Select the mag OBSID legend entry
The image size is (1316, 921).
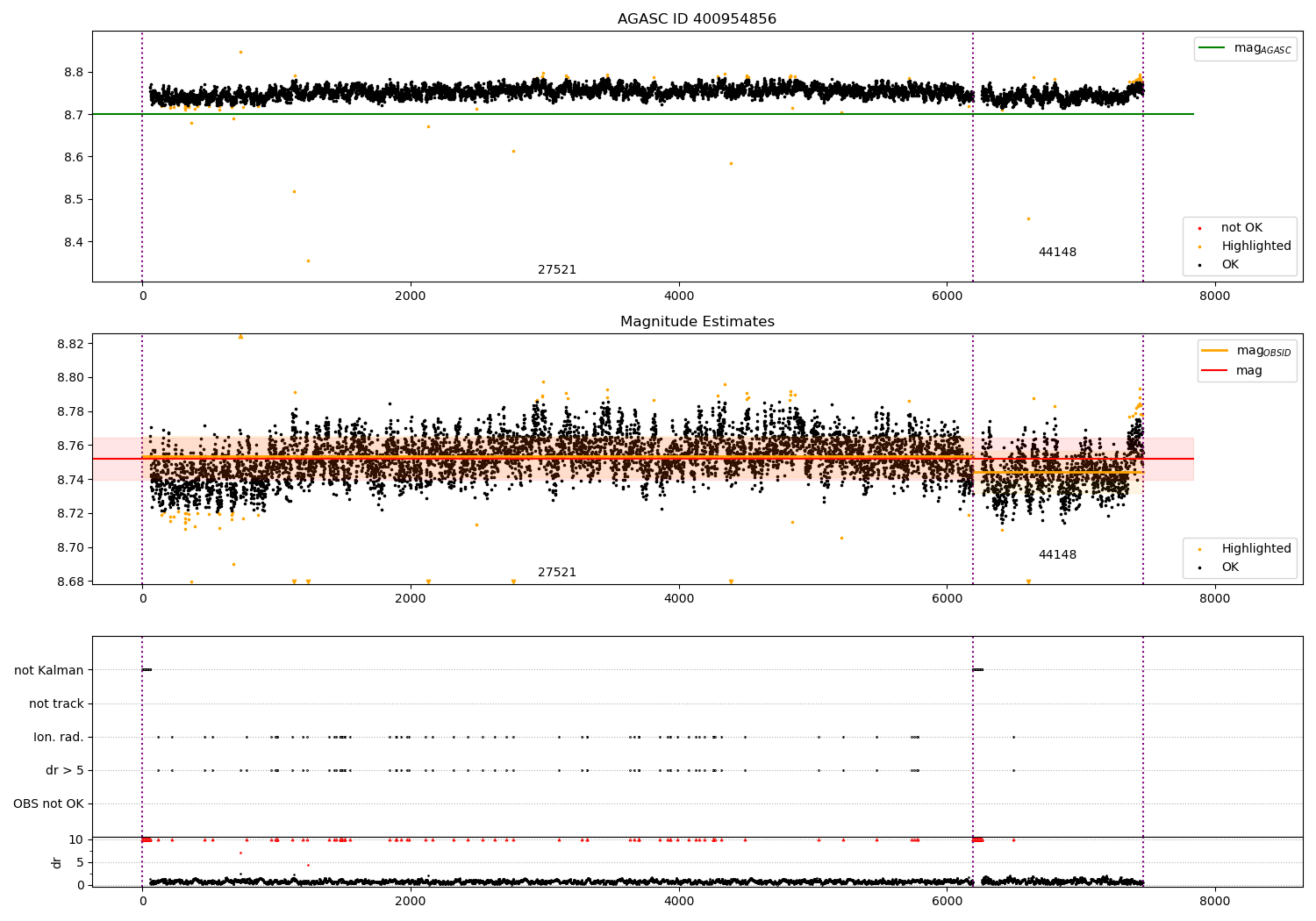coord(1247,351)
